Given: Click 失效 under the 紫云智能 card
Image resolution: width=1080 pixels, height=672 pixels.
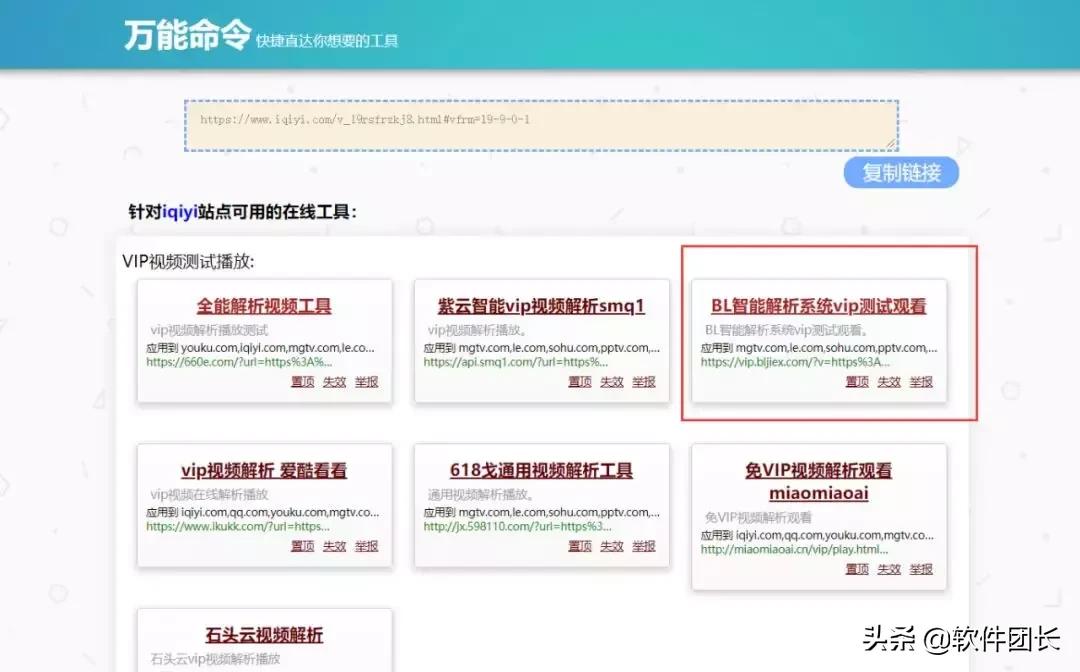Looking at the screenshot, I should click(x=612, y=381).
